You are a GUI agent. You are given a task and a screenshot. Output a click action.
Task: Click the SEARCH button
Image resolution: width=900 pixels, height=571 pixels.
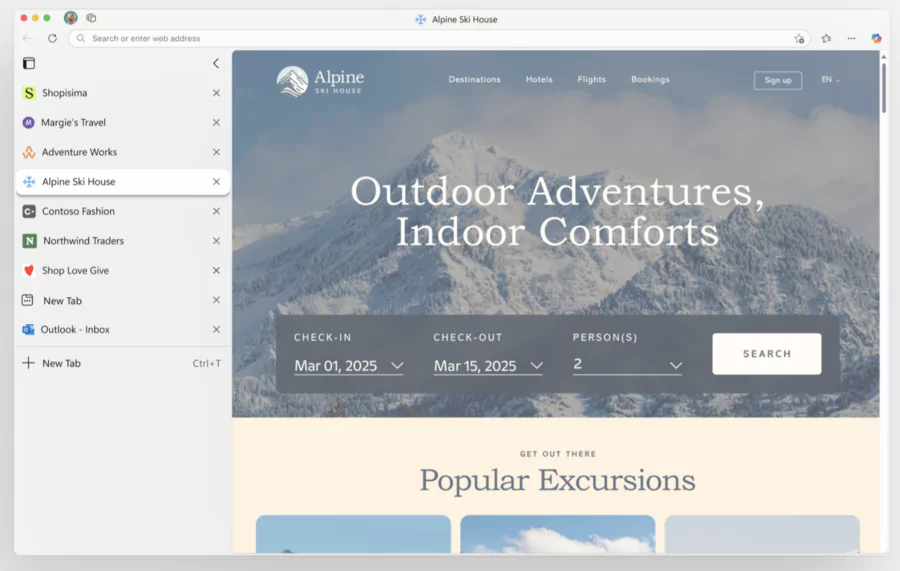pos(767,354)
